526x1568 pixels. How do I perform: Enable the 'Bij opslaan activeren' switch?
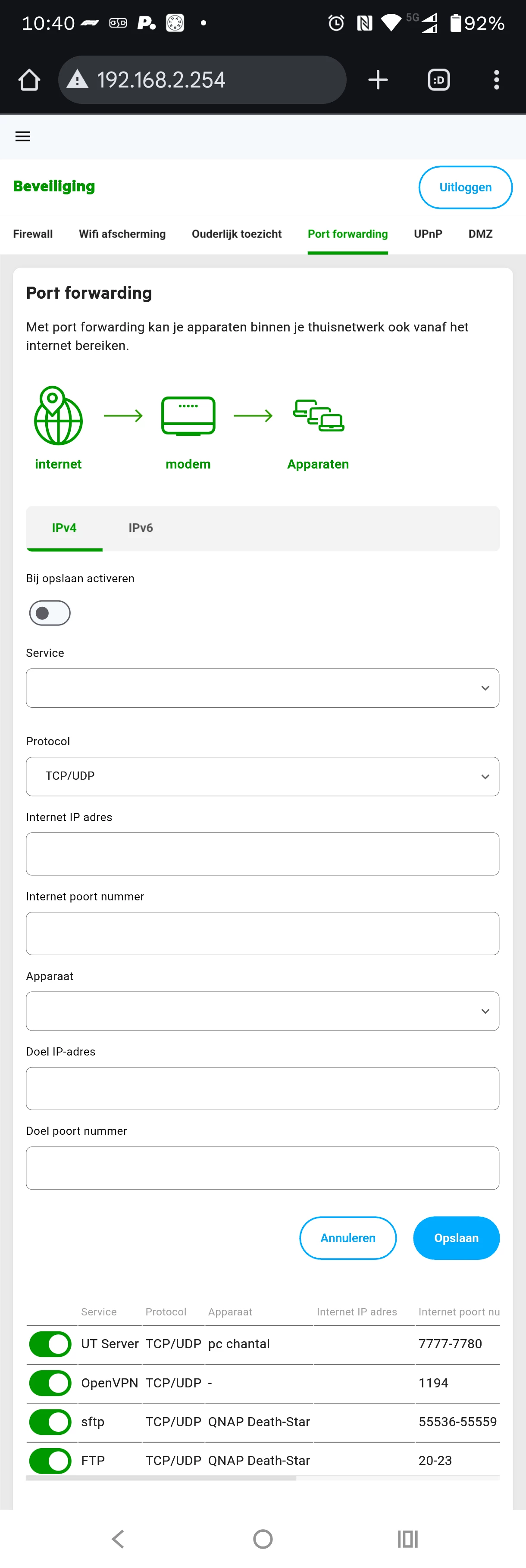point(50,612)
